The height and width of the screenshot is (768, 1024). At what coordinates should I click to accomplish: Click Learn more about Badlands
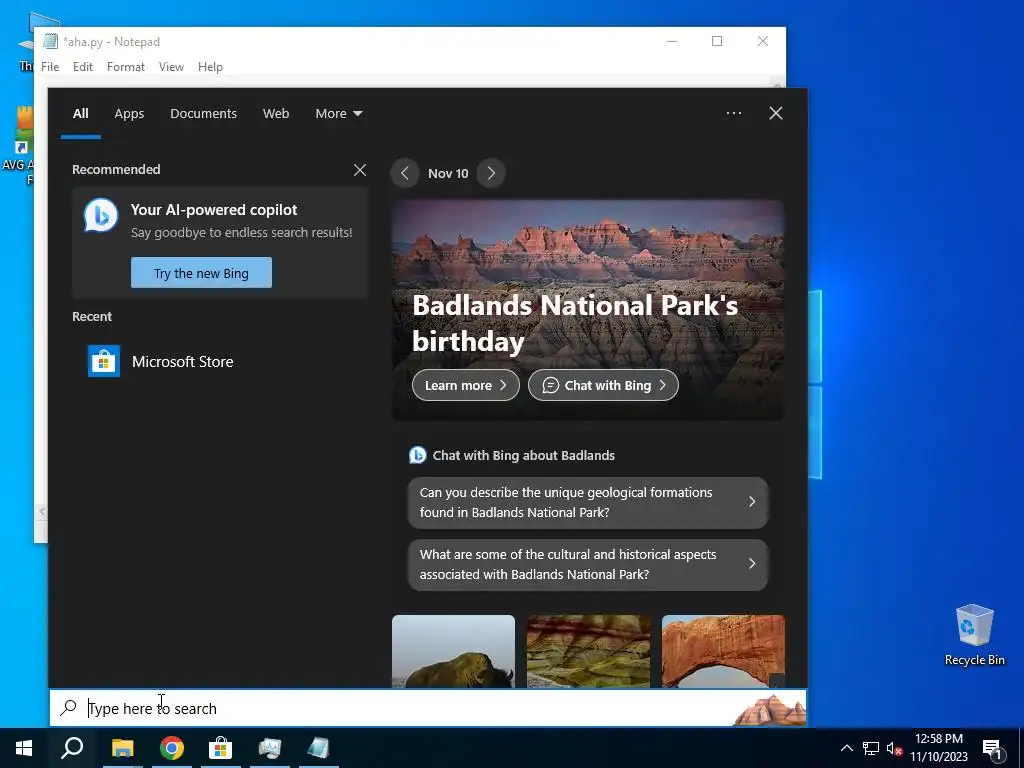click(466, 385)
